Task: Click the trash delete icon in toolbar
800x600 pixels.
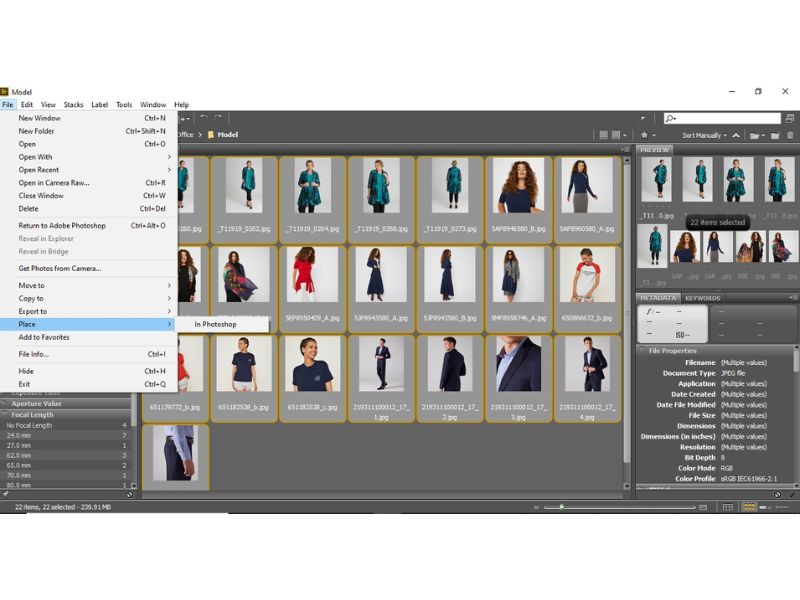Action: (790, 135)
